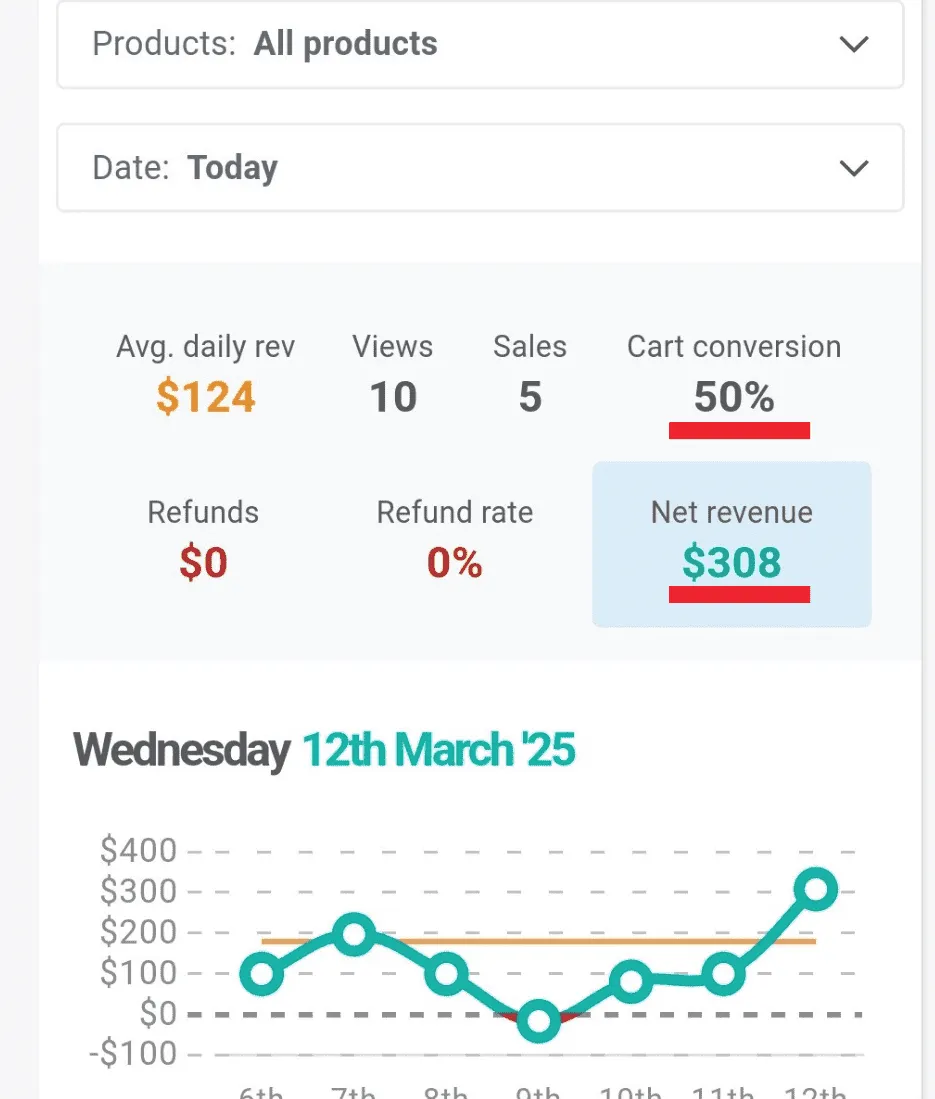Viewport: 935px width, 1099px height.
Task: Click the 11th data point on chart
Action: click(723, 973)
